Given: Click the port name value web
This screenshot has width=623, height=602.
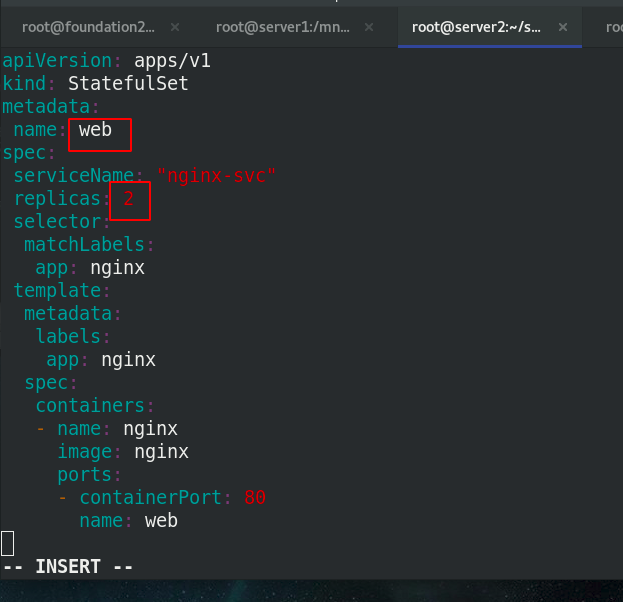Looking at the screenshot, I should [x=161, y=521].
